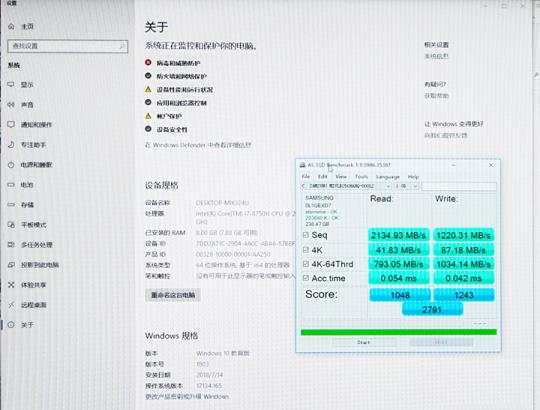The width and height of the screenshot is (540, 410).
Task: Select the About (关于) info icon in sidebar
Action: click(11, 325)
